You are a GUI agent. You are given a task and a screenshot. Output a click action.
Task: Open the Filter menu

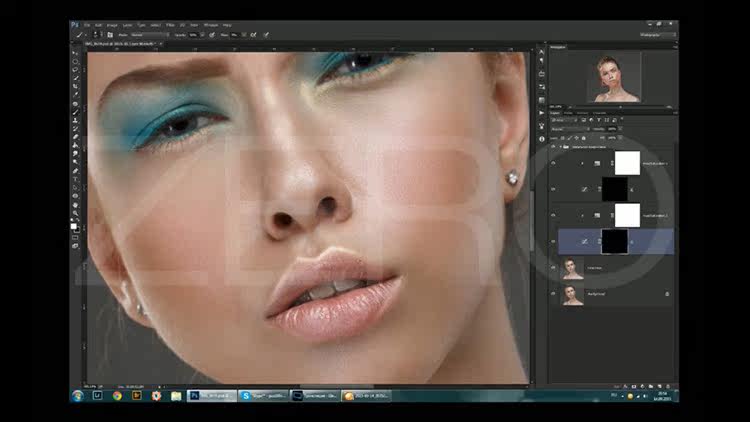[x=170, y=25]
